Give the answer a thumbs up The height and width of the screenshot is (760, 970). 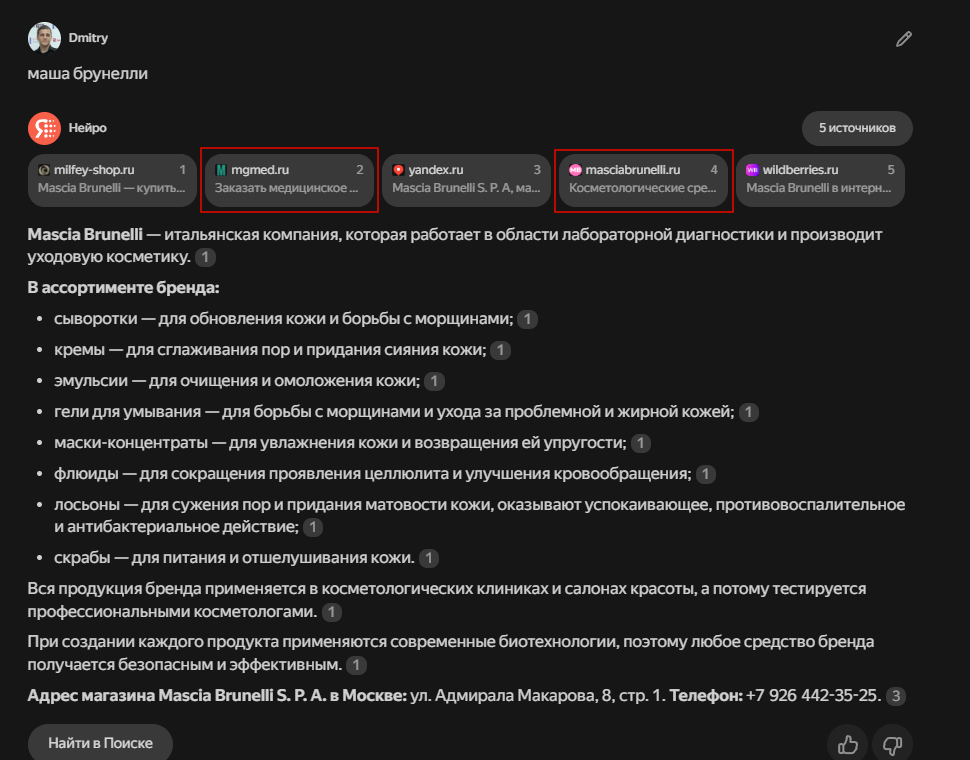coord(848,745)
